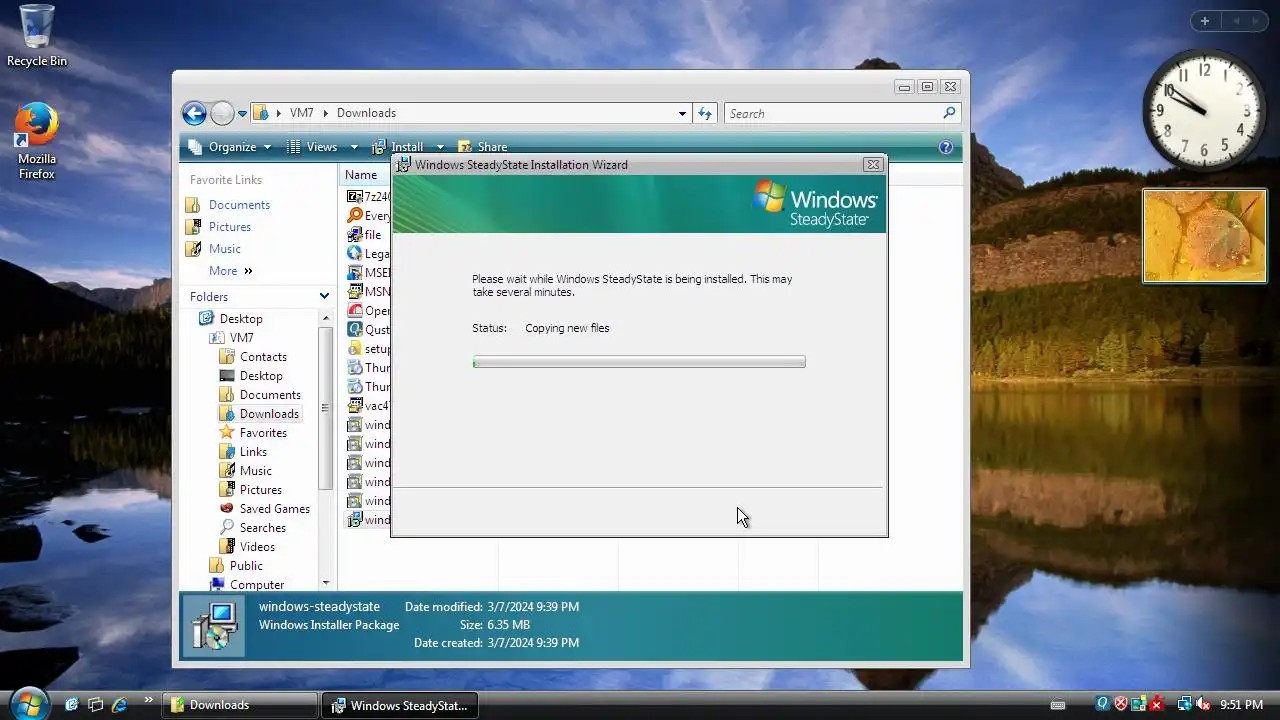The width and height of the screenshot is (1280, 720).
Task: Select Links folder in the tree
Action: pyautogui.click(x=253, y=452)
